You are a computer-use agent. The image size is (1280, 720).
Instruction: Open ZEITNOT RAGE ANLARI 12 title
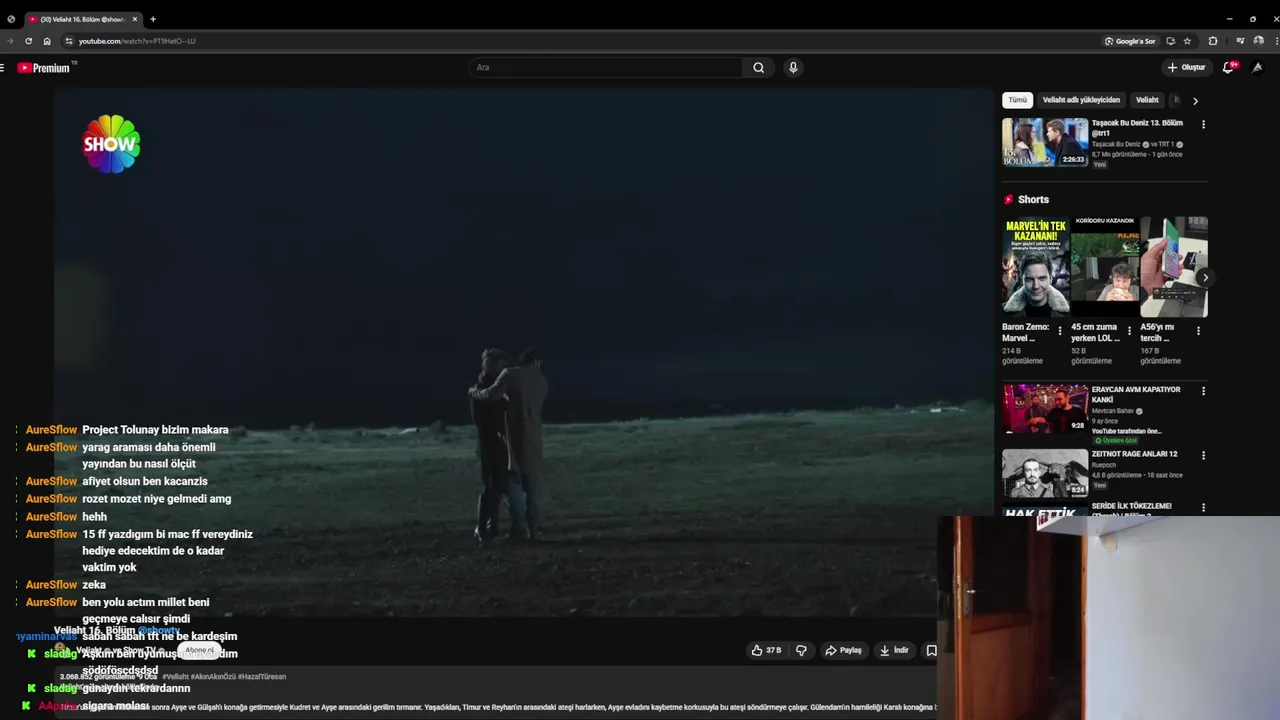(1134, 454)
